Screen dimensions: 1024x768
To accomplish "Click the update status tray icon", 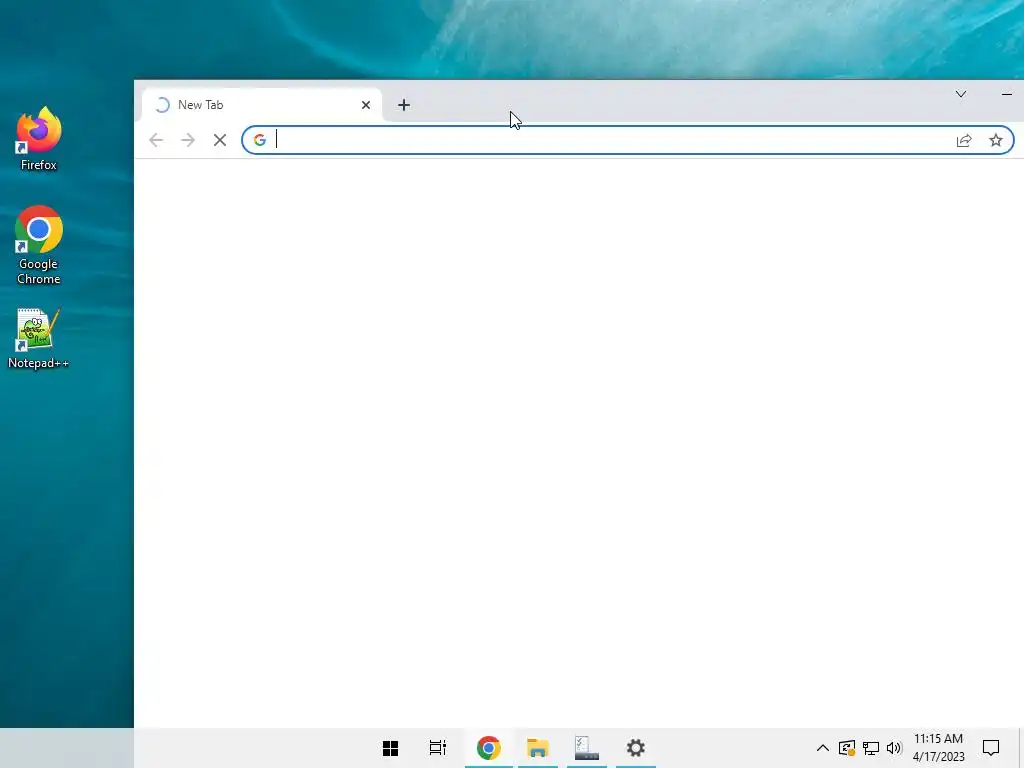I will [x=847, y=748].
